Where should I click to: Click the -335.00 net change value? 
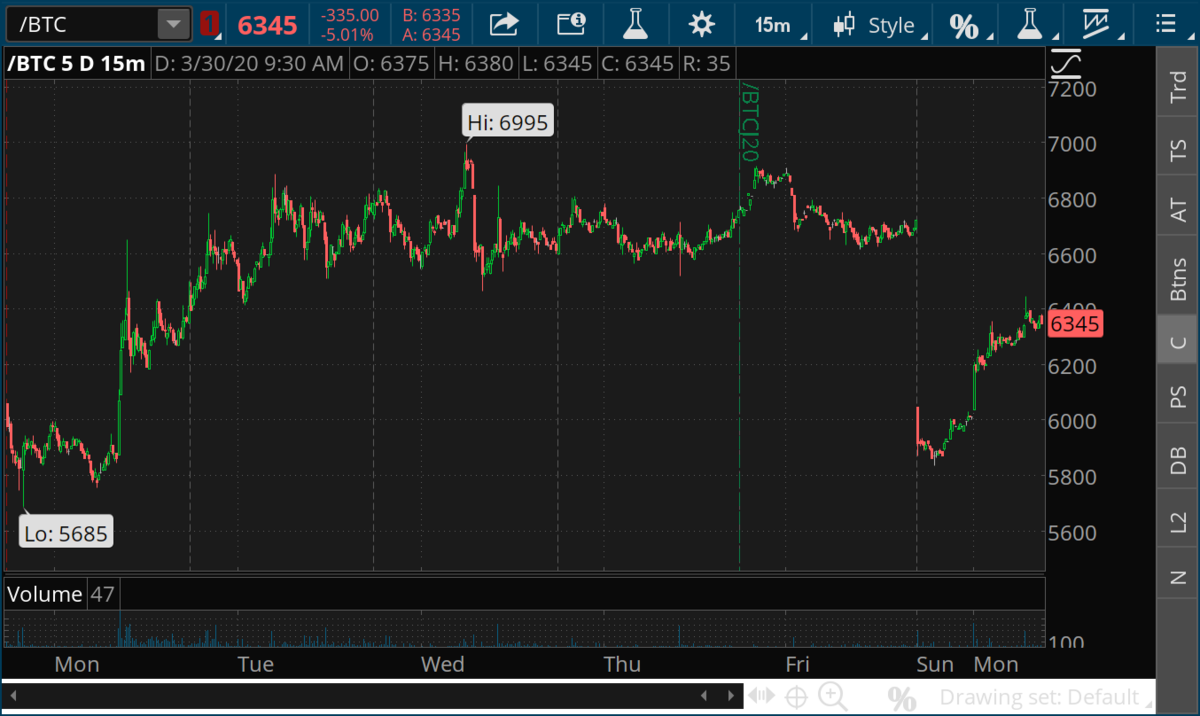click(350, 15)
